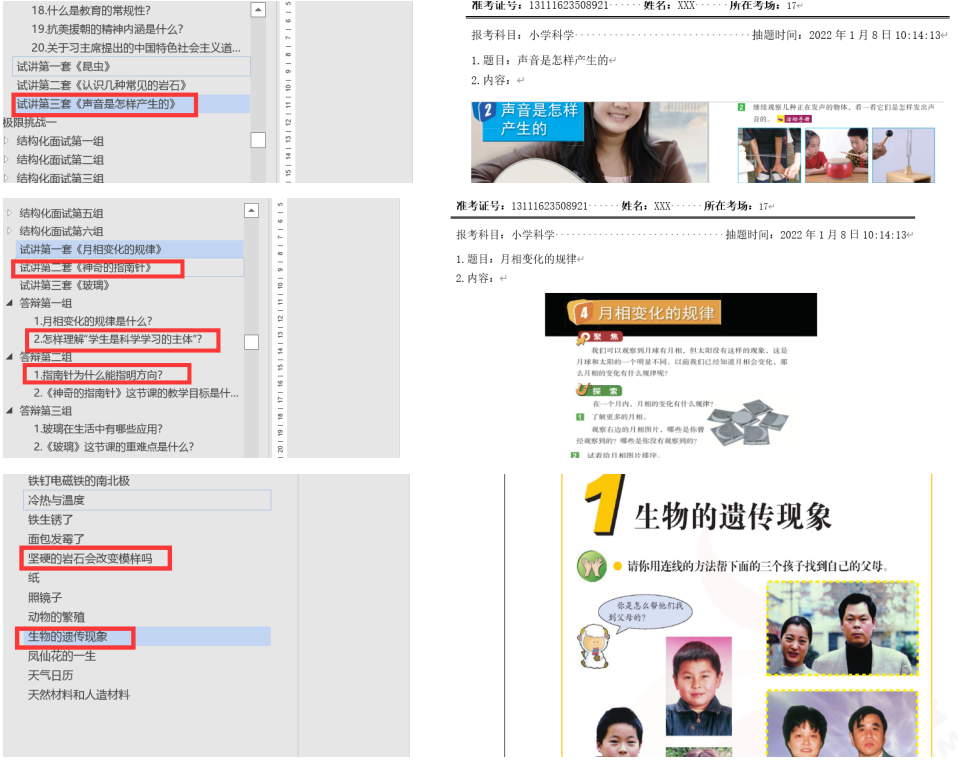This screenshot has height=768, width=958.
Task: Jump to 凤仙花的一生 section
Action: pos(62,656)
